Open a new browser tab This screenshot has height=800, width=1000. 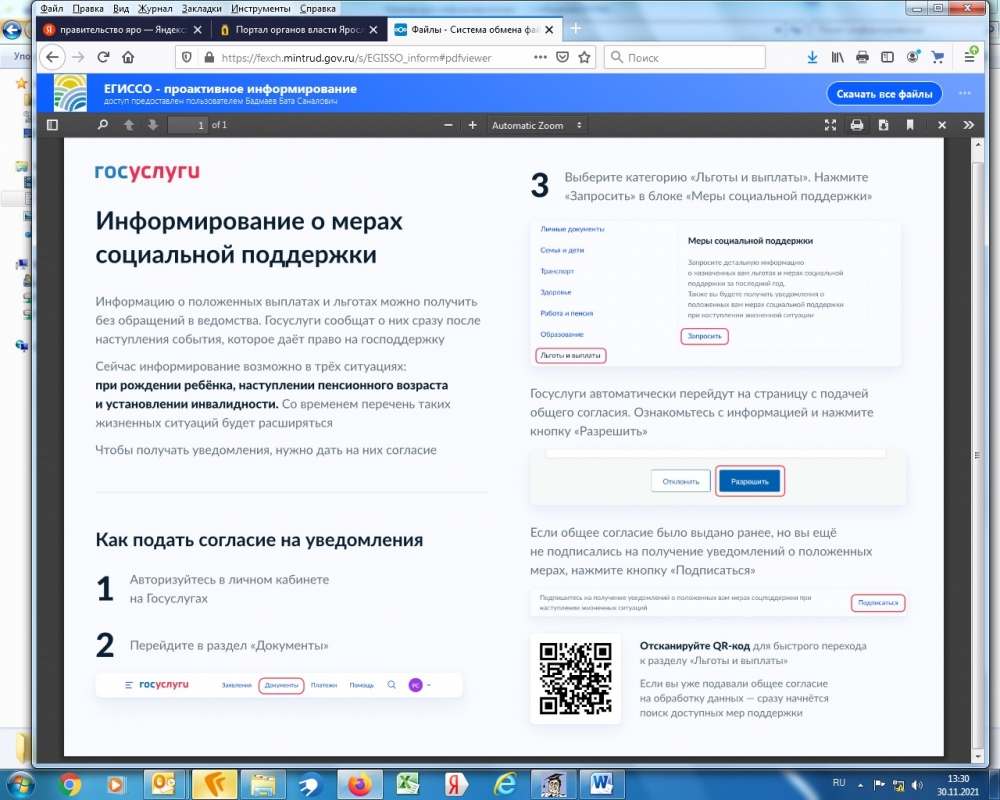(575, 29)
